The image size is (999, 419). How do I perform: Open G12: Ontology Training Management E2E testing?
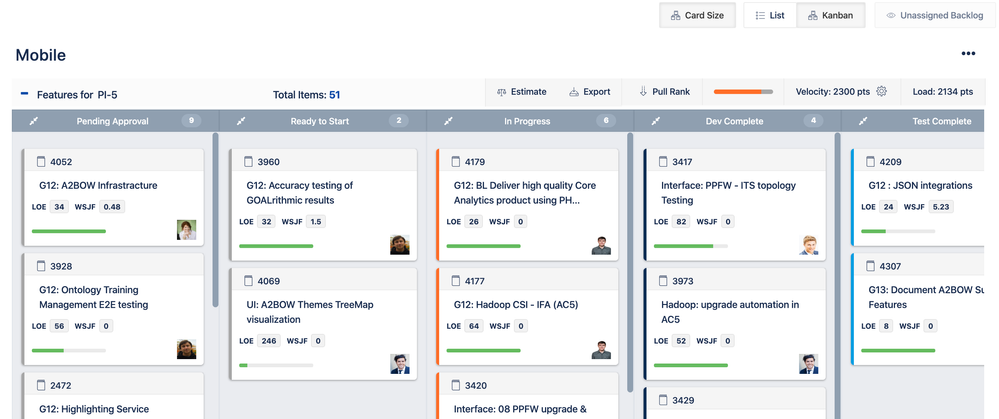94,297
